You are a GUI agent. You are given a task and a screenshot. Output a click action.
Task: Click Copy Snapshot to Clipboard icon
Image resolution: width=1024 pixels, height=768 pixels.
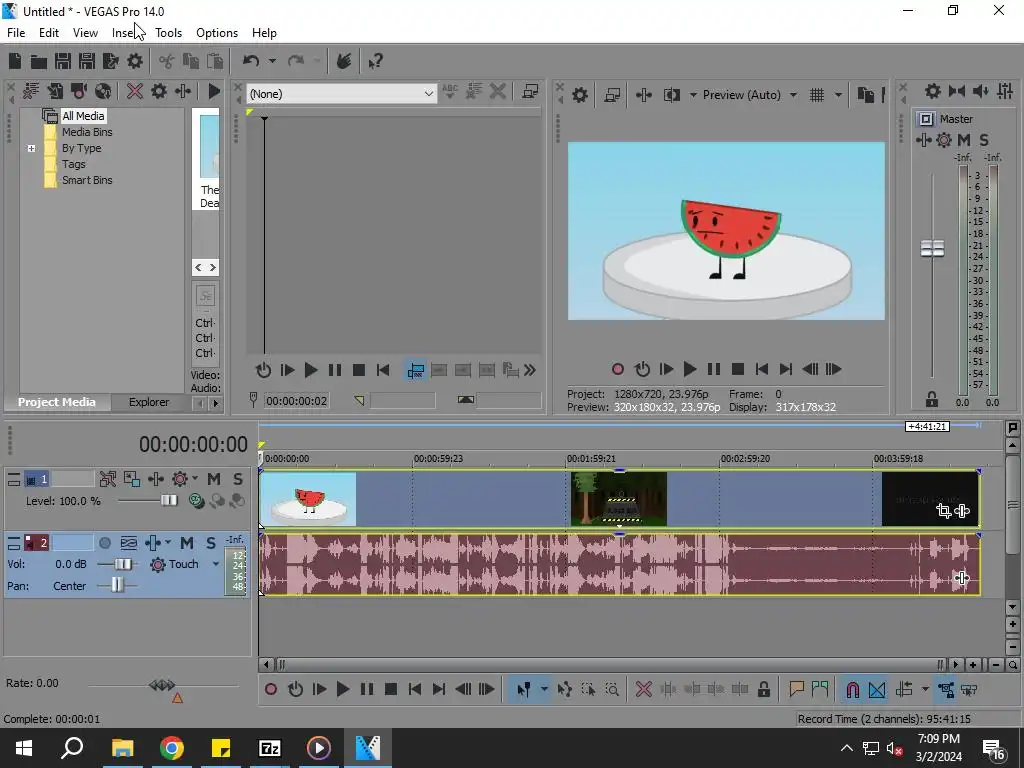[x=865, y=95]
